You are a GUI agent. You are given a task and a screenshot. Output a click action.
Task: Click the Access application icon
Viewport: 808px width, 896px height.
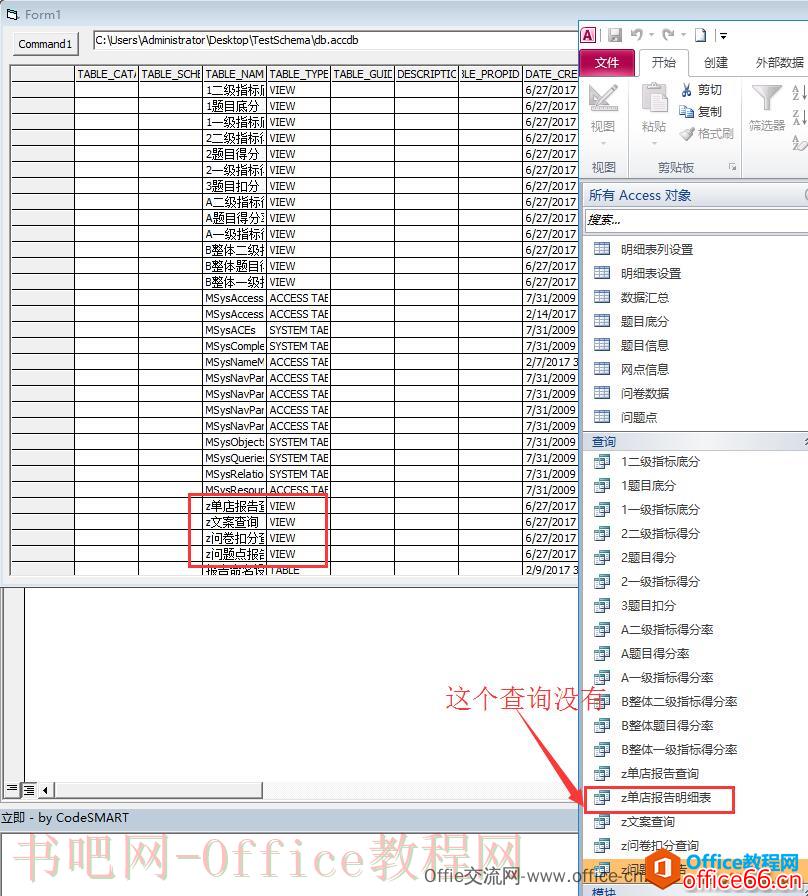click(588, 35)
